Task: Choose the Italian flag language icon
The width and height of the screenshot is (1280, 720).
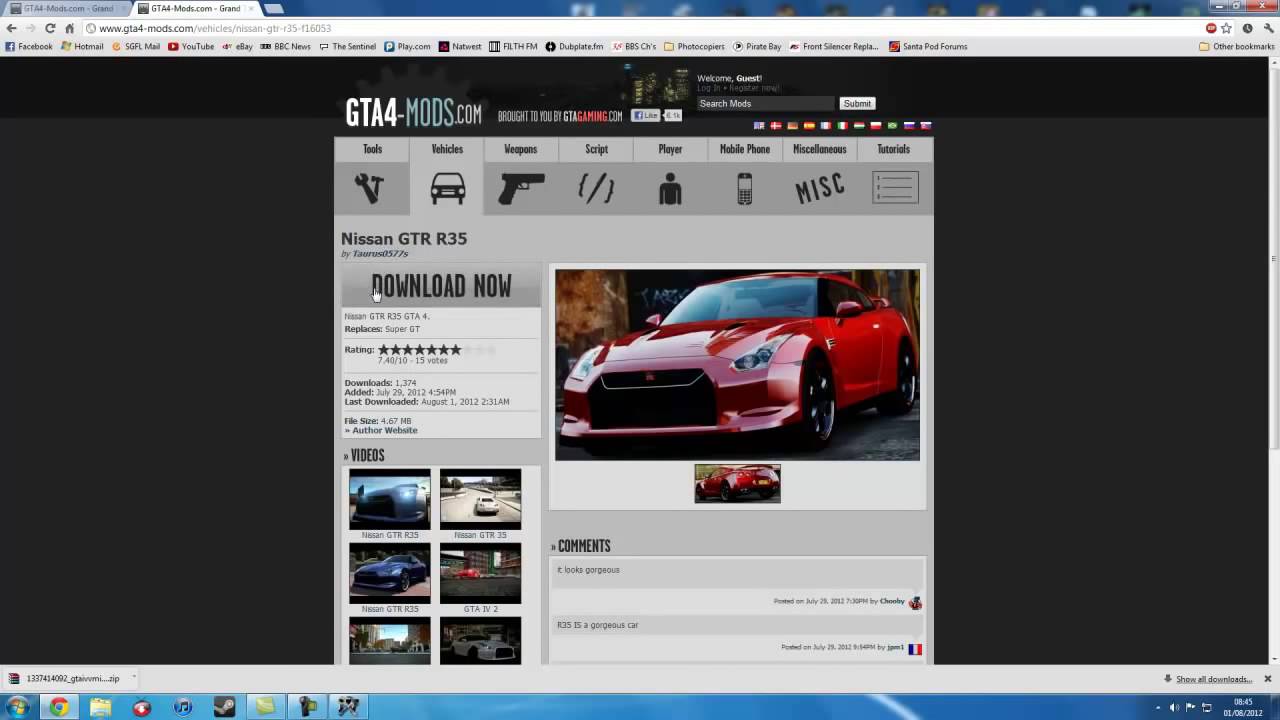Action: click(x=842, y=126)
